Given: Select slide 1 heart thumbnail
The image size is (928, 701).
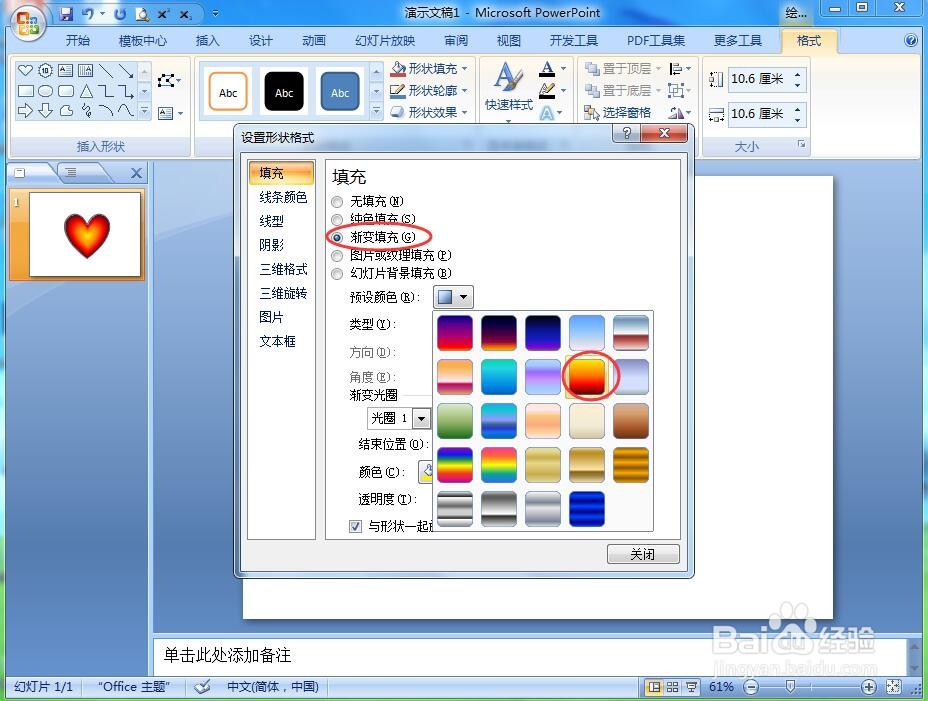Looking at the screenshot, I should 85,234.
